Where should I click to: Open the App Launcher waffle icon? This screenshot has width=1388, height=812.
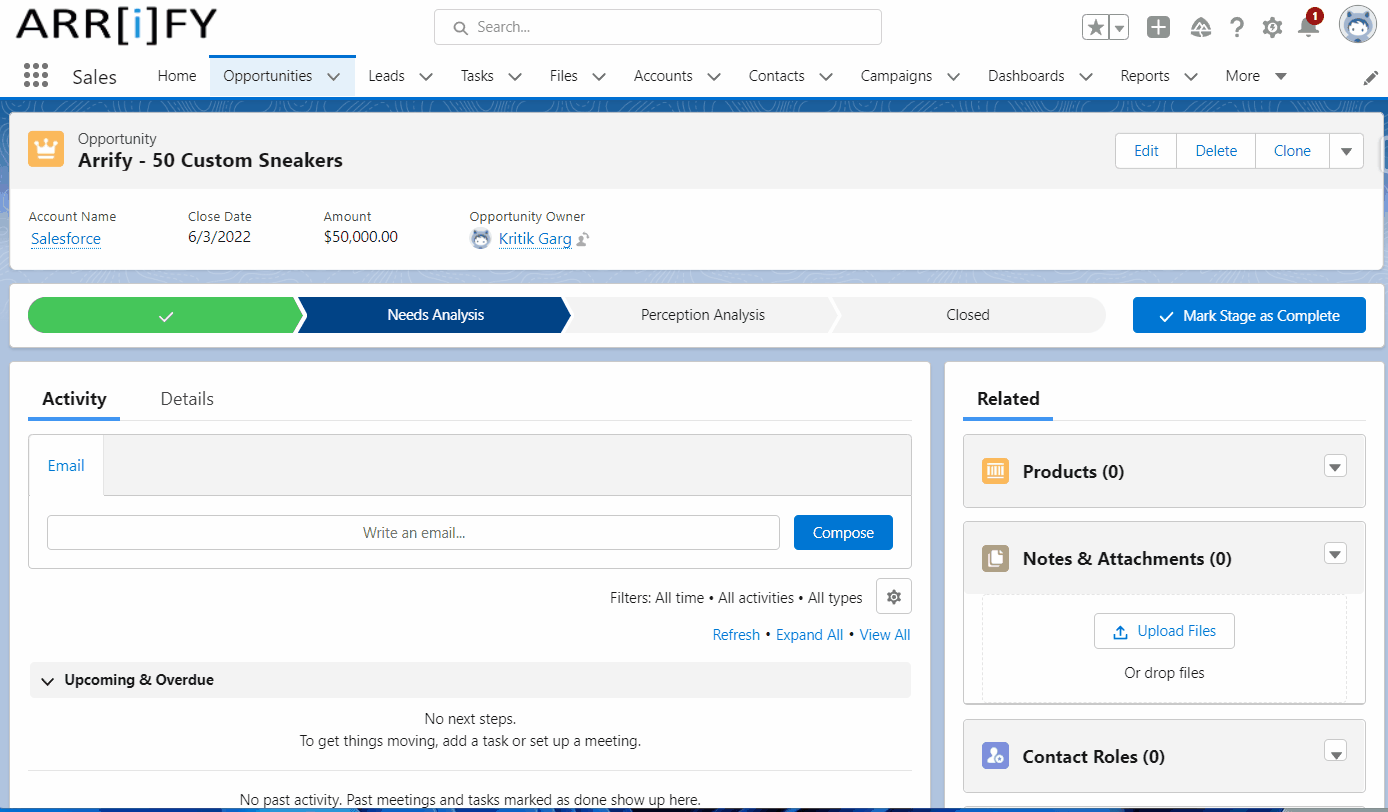(x=36, y=75)
